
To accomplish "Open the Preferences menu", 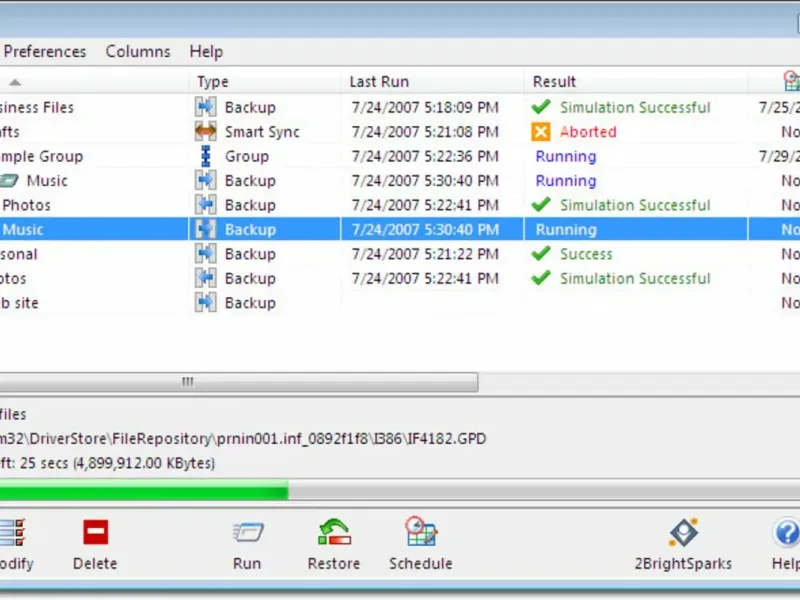I will [44, 52].
